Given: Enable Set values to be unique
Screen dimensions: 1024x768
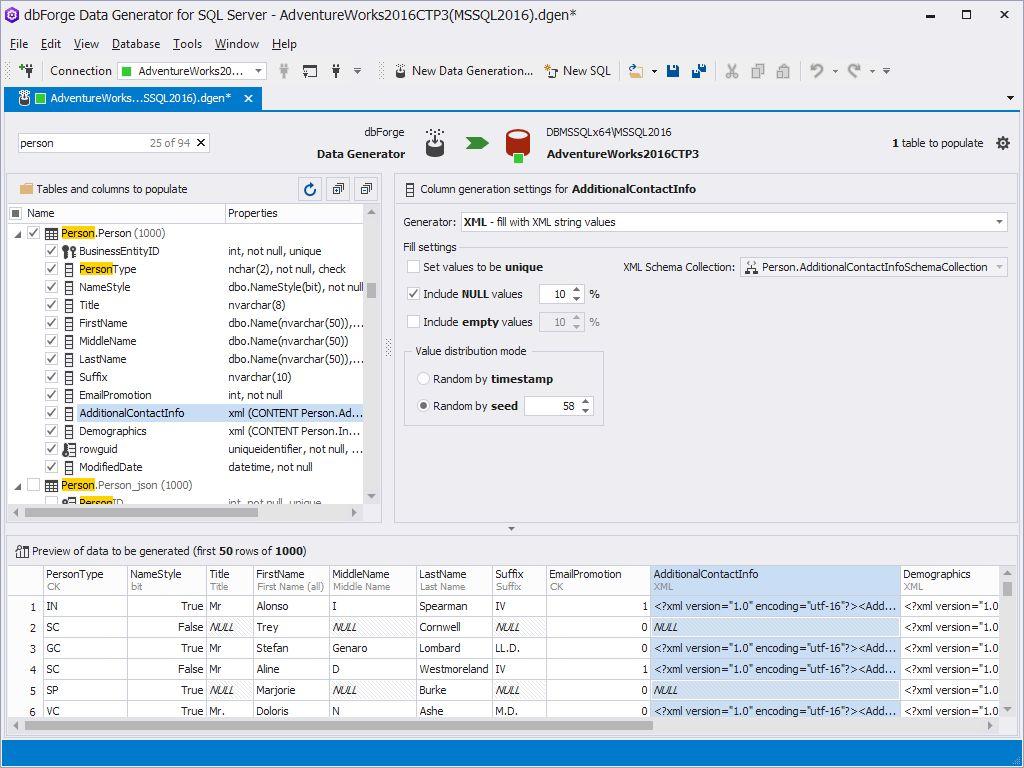Looking at the screenshot, I should (x=413, y=267).
